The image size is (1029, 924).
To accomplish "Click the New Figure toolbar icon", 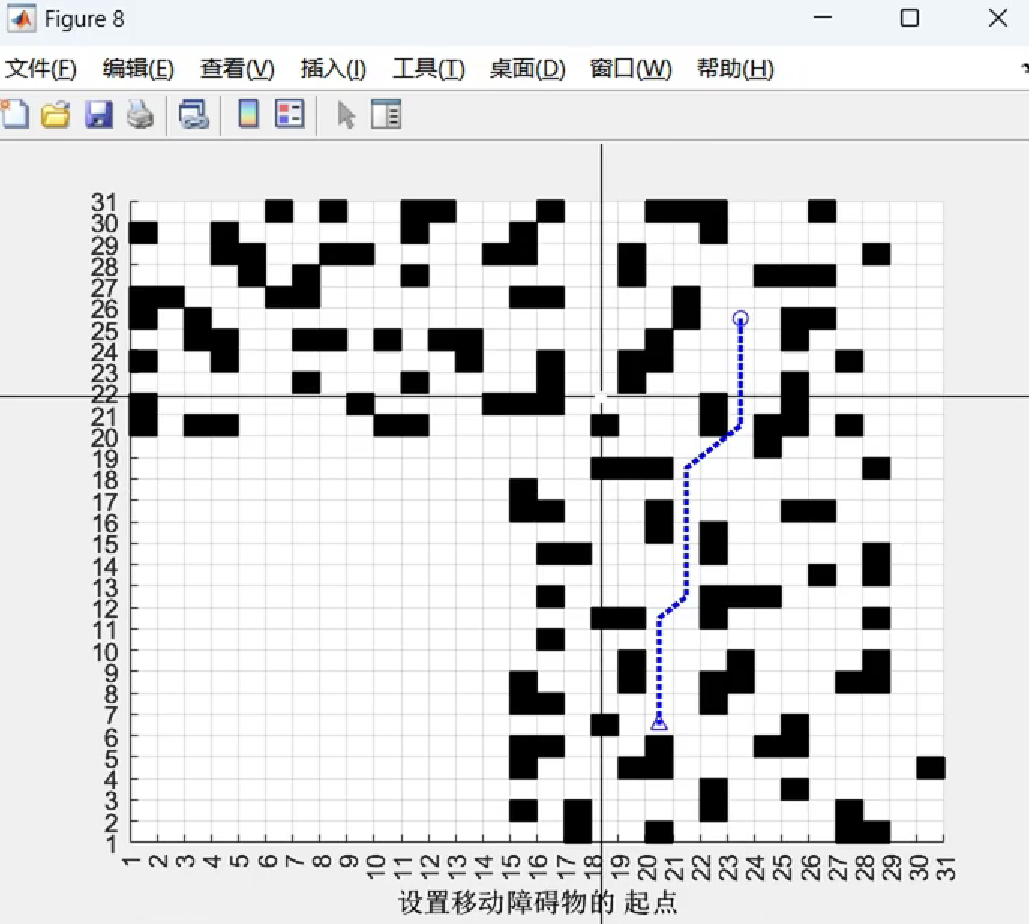I will point(14,114).
